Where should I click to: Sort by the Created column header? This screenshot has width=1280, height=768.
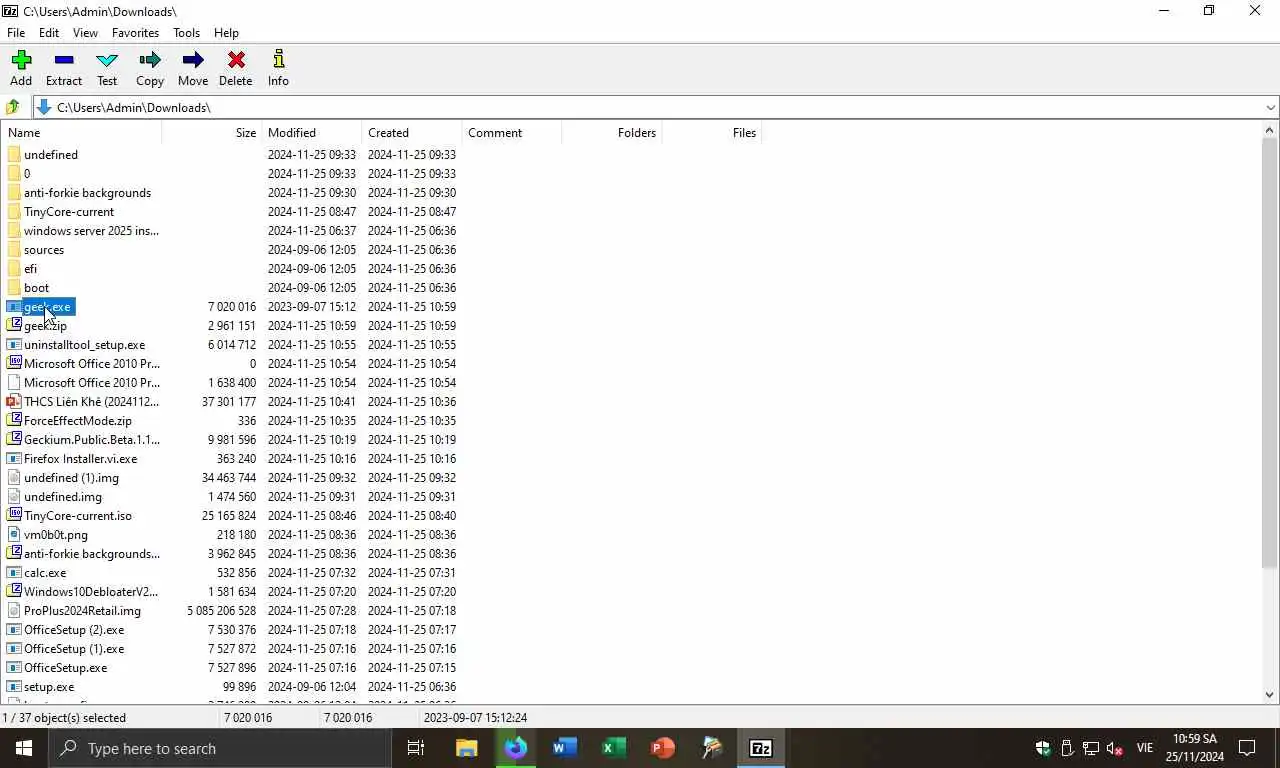(x=412, y=132)
